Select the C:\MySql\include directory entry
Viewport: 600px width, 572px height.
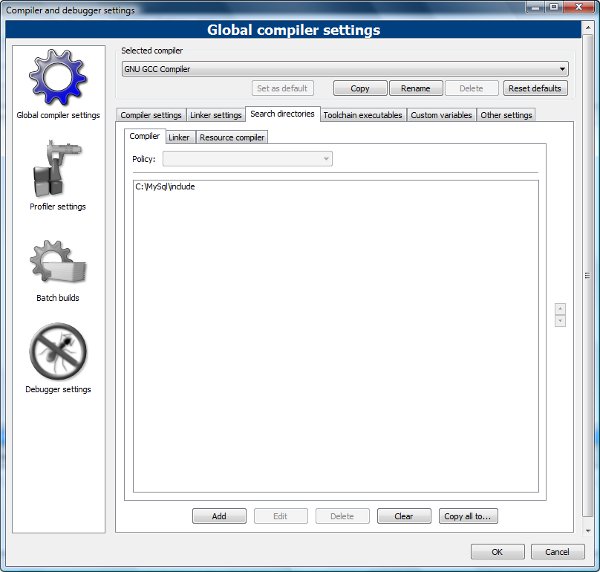(165, 186)
